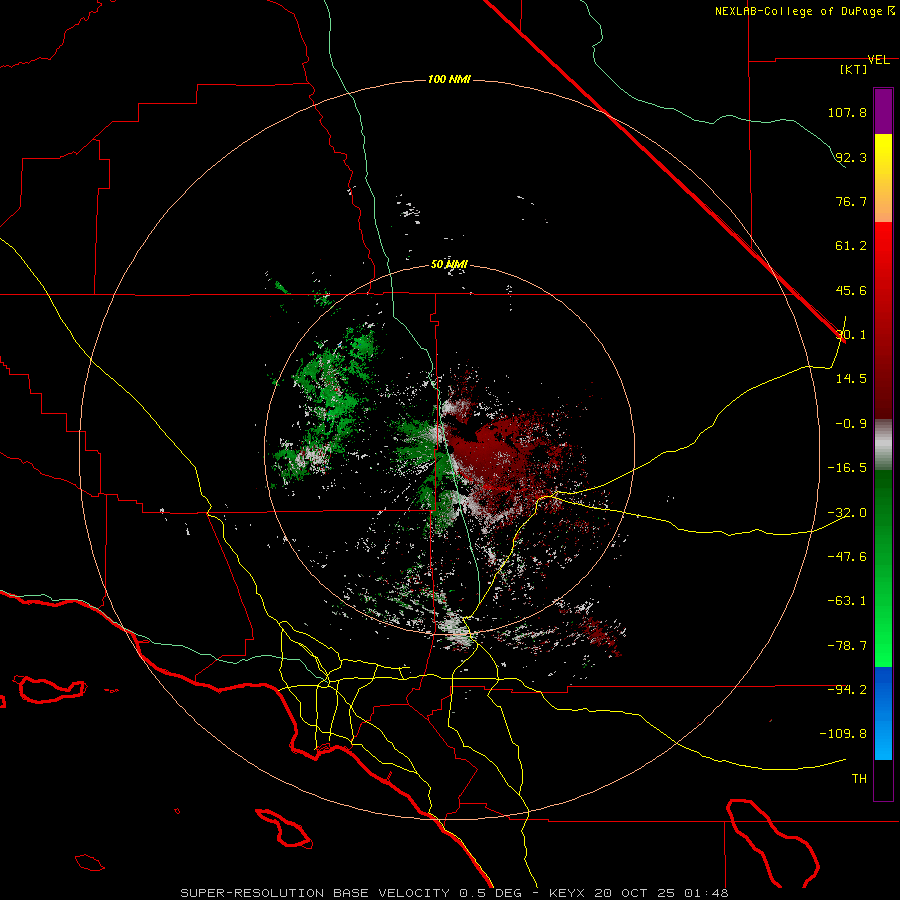Click the 14.5 velocity scale value
Viewport: 900px width, 900px height.
(851, 379)
